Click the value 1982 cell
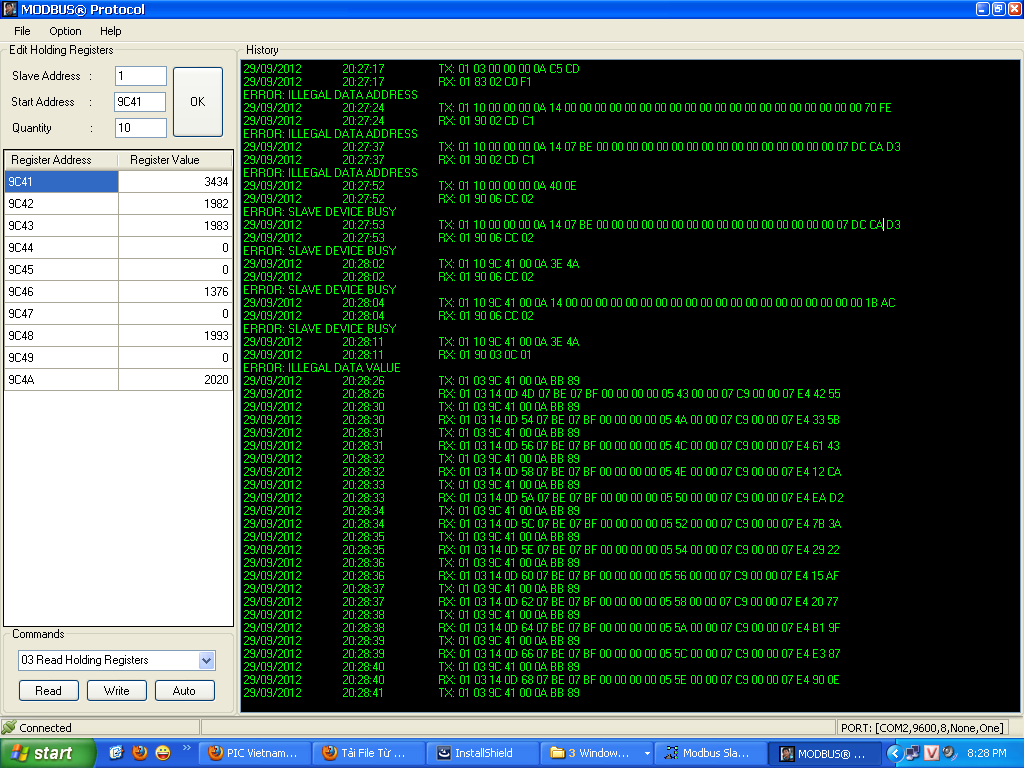This screenshot has width=1024, height=768. [175, 204]
